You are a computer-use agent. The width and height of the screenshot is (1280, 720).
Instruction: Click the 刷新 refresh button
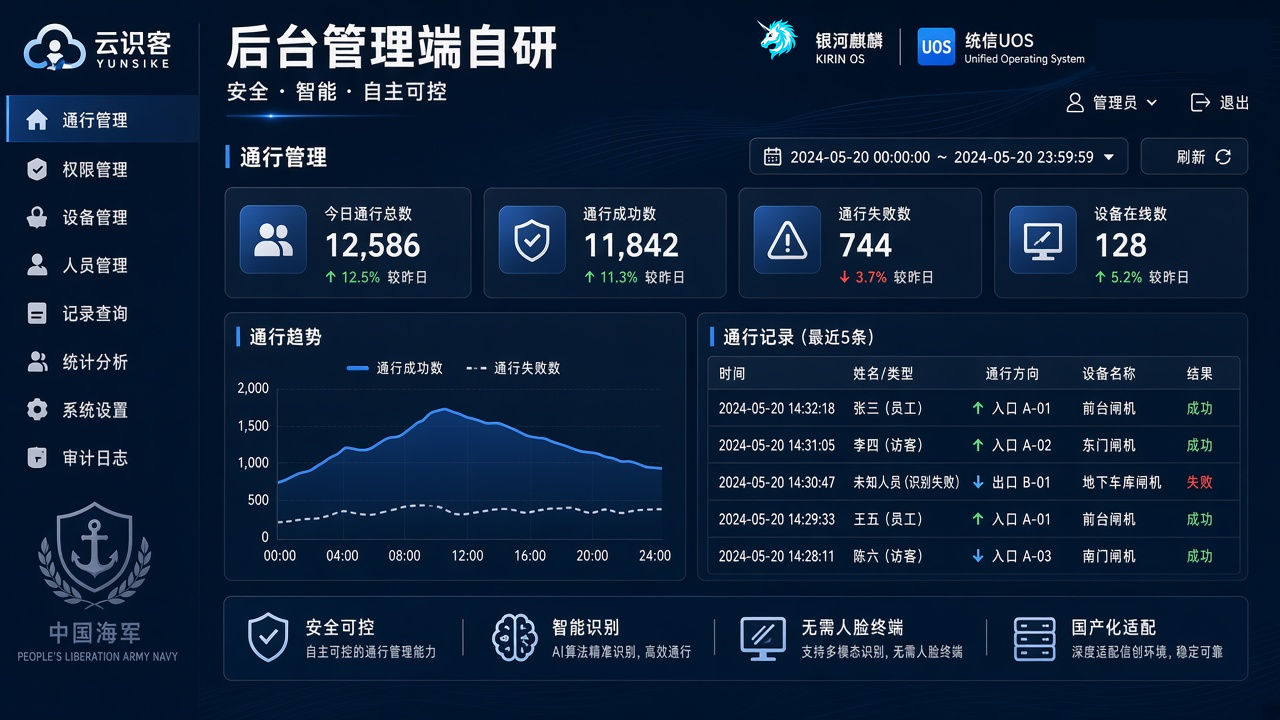(x=1194, y=157)
